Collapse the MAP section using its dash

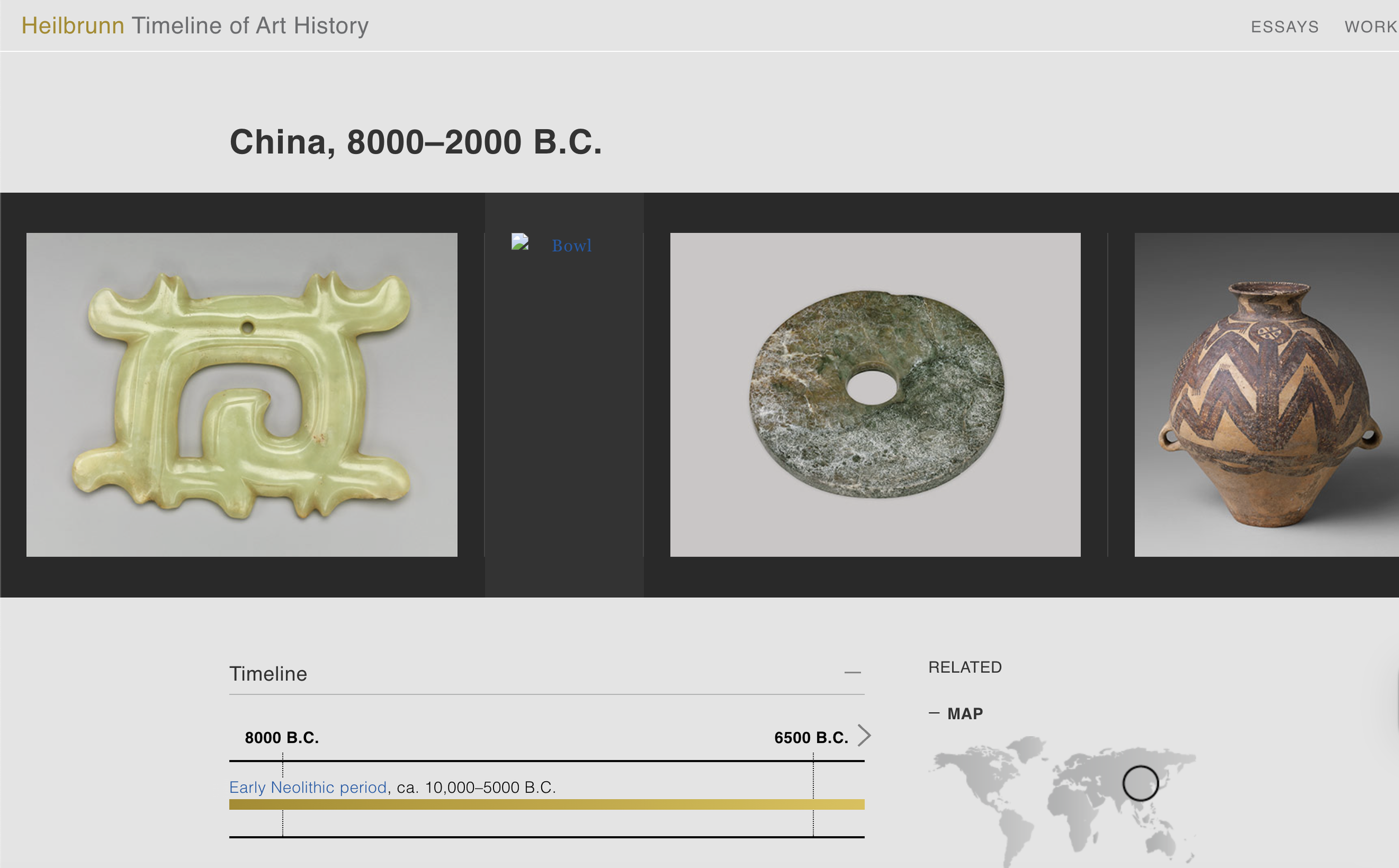point(934,713)
